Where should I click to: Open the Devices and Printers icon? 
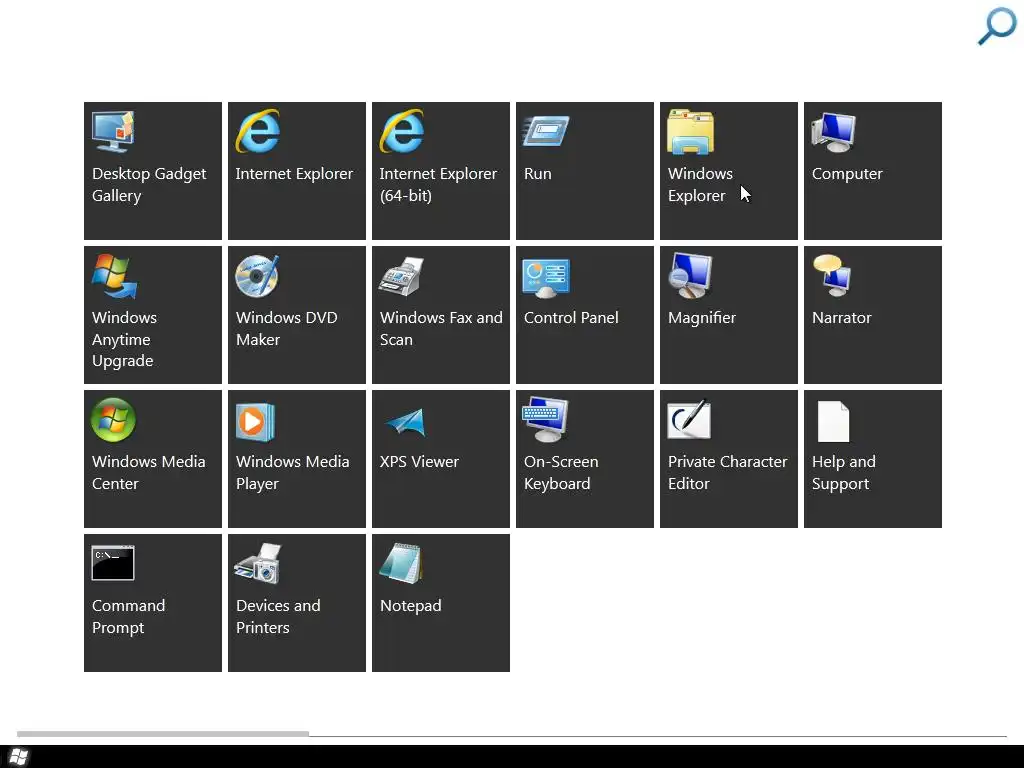[x=258, y=564]
